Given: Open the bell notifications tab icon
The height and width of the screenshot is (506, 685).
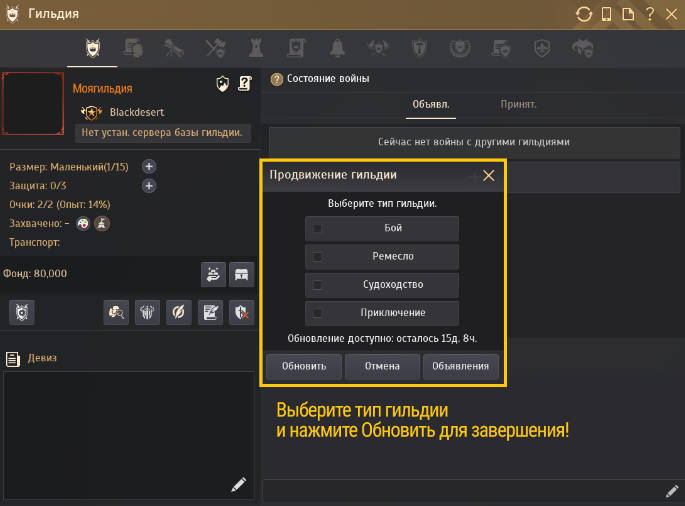Looking at the screenshot, I should tap(337, 48).
